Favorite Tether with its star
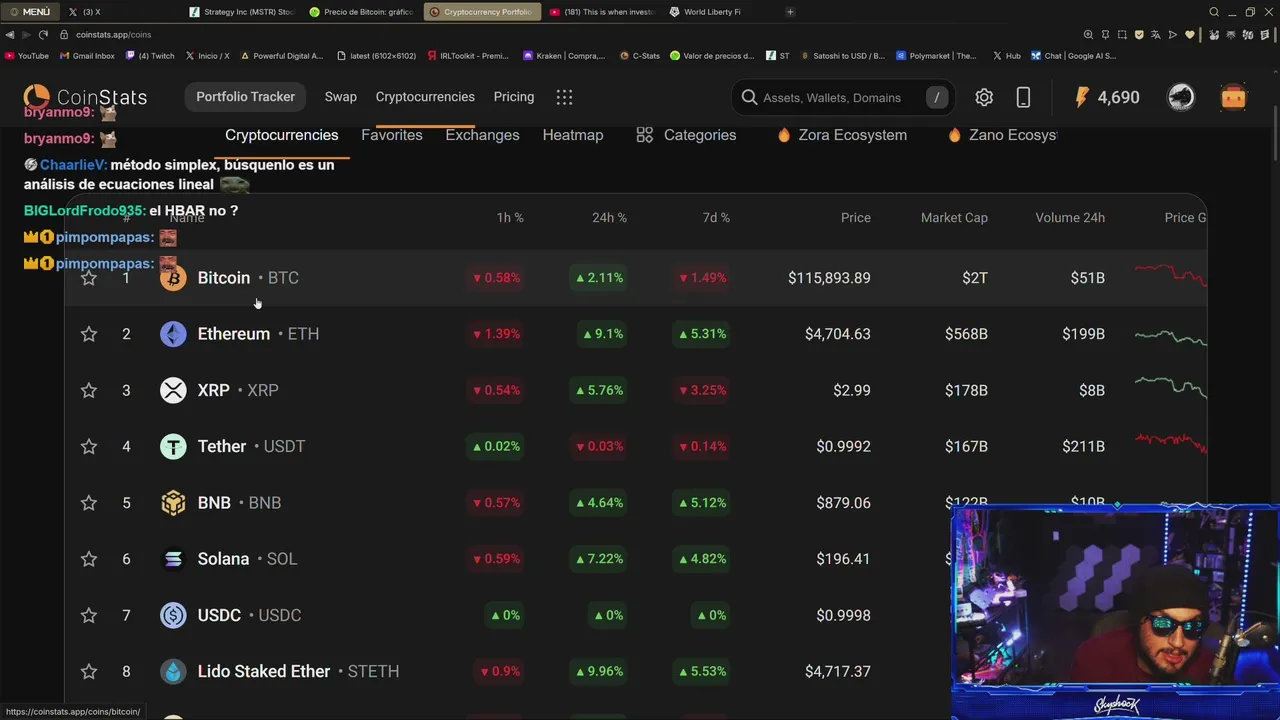Viewport: 1280px width, 720px height. (89, 446)
